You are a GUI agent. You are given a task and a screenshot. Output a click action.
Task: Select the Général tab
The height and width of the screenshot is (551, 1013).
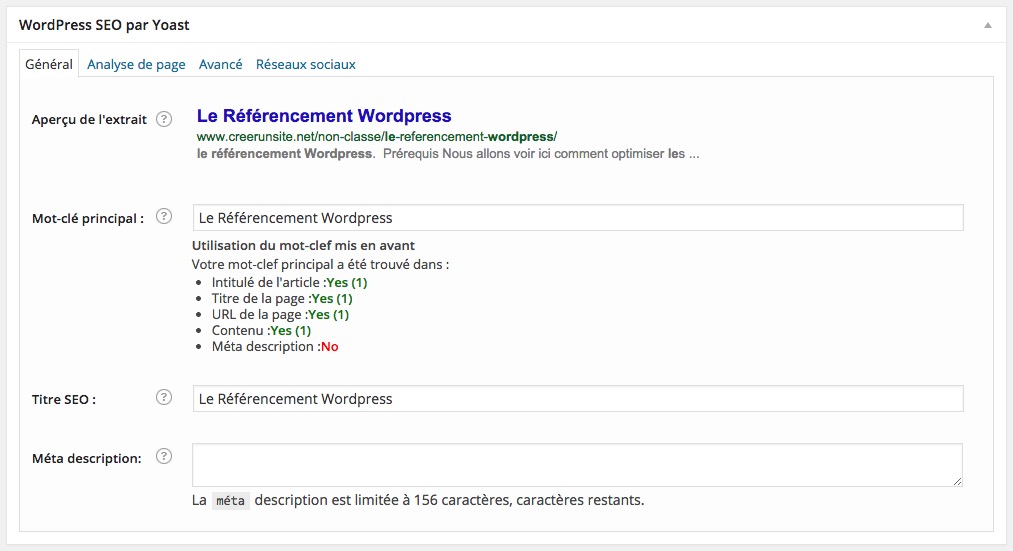[x=49, y=64]
